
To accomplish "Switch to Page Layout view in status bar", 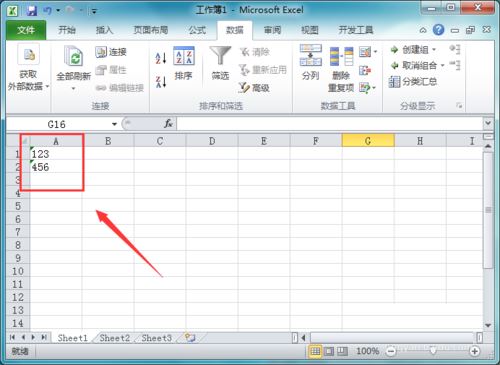I will pos(329,351).
